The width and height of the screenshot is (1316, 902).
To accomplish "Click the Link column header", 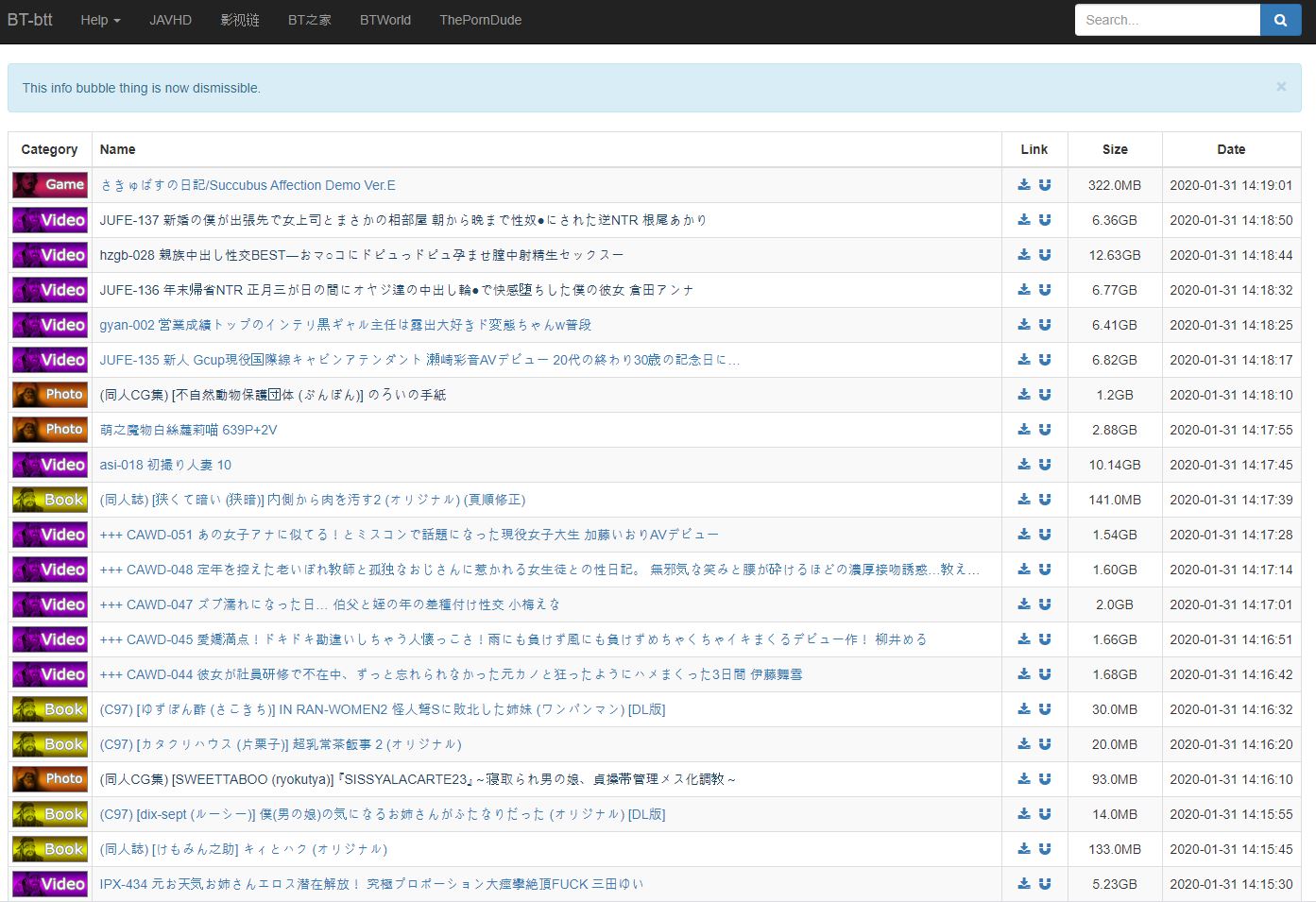I will pos(1034,149).
